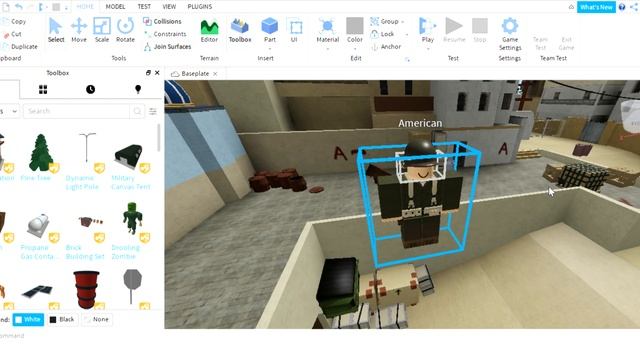Select the Dynamic Light Pole item

tap(85, 161)
